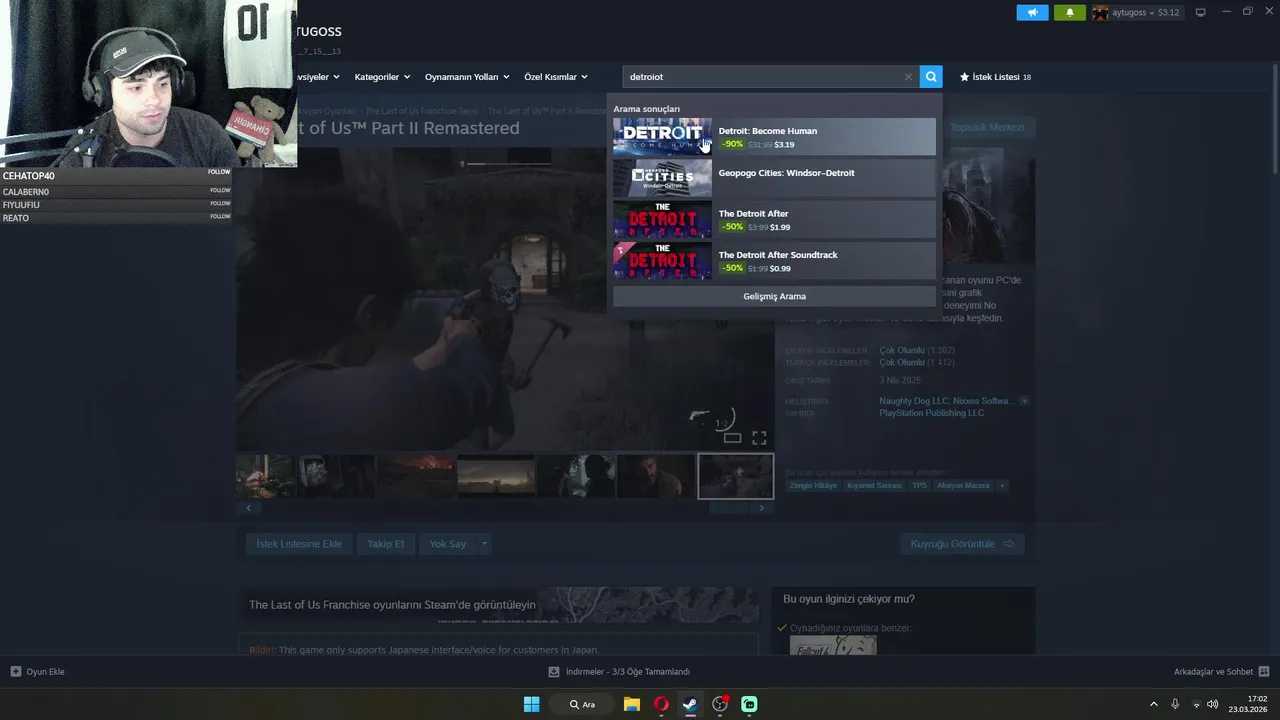Open the announcements megaphone button
Screen dimensions: 1280x720
point(1032,12)
